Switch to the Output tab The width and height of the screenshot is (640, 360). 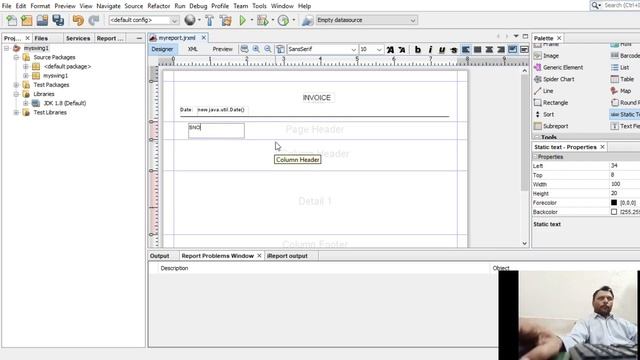160,256
